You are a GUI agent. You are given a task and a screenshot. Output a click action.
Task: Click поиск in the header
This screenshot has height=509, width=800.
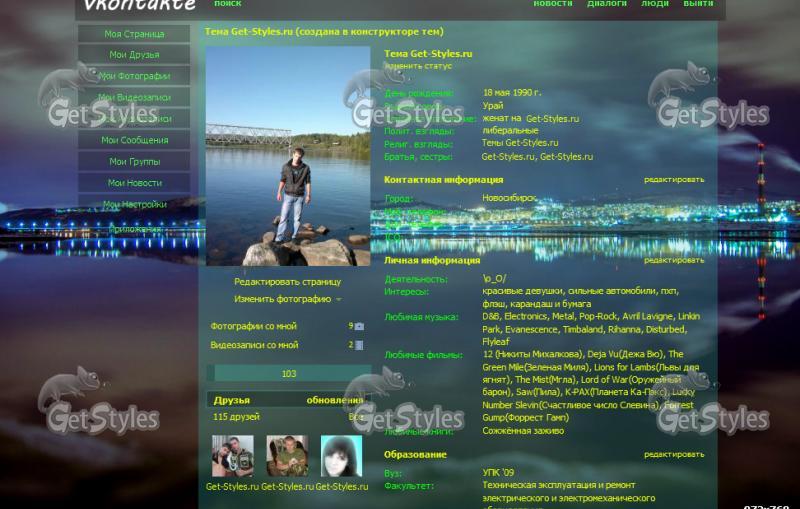227,4
